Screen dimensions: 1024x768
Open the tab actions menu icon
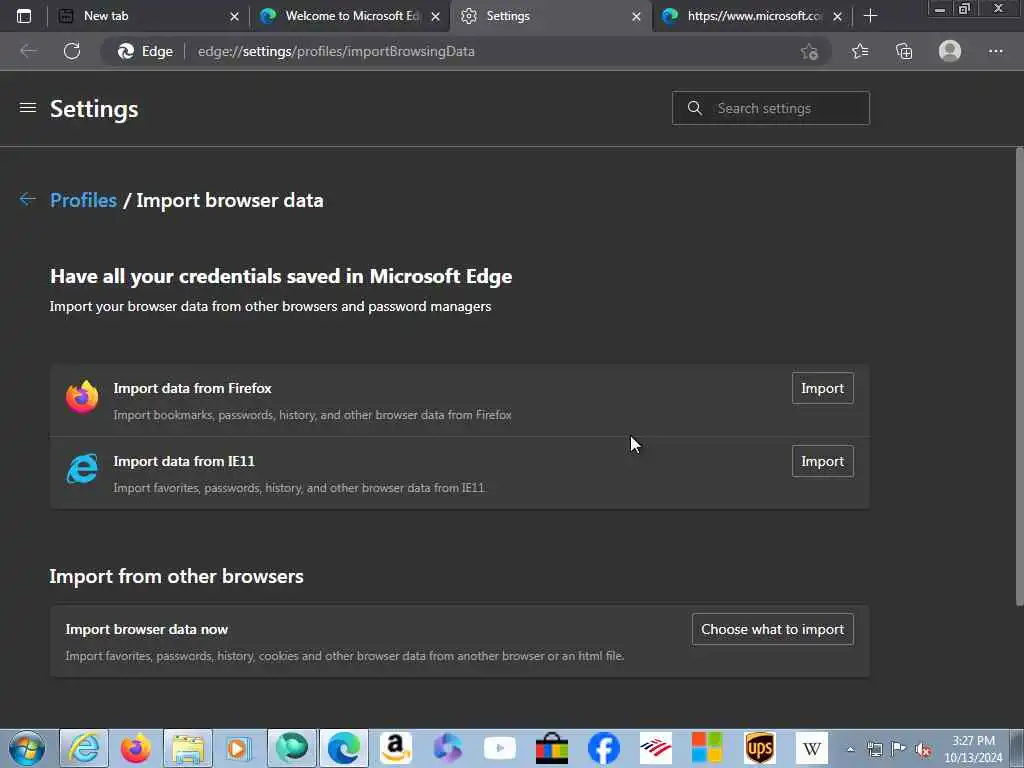coord(24,16)
